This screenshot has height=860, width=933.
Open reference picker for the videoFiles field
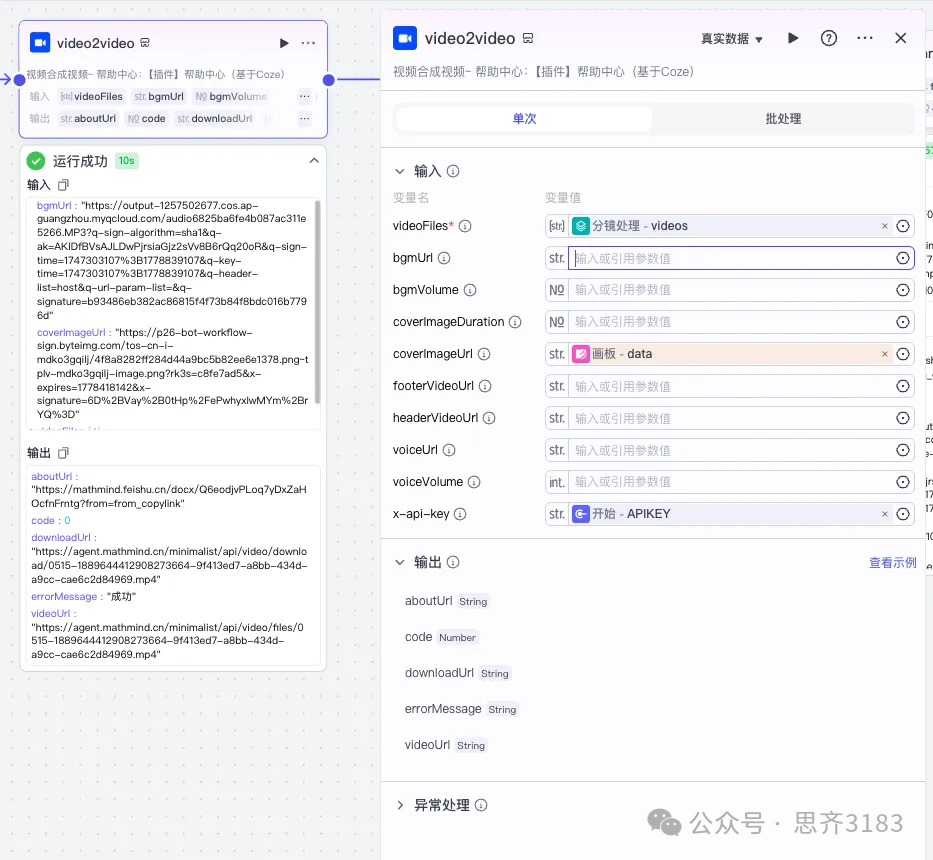[903, 226]
